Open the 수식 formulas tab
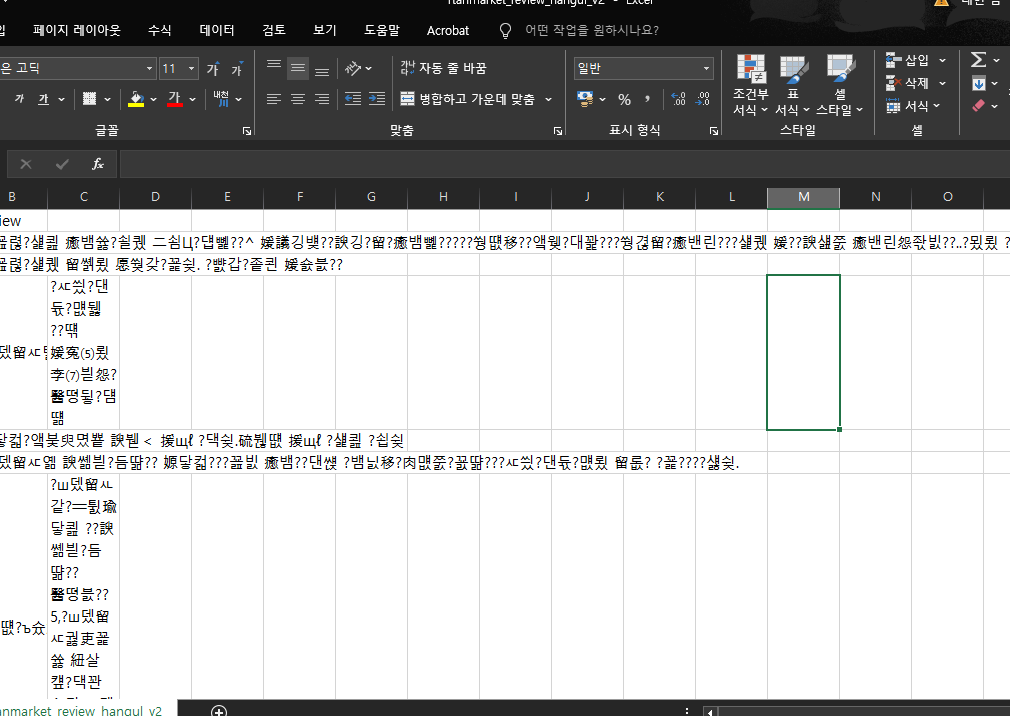The image size is (1010, 716). [x=159, y=30]
